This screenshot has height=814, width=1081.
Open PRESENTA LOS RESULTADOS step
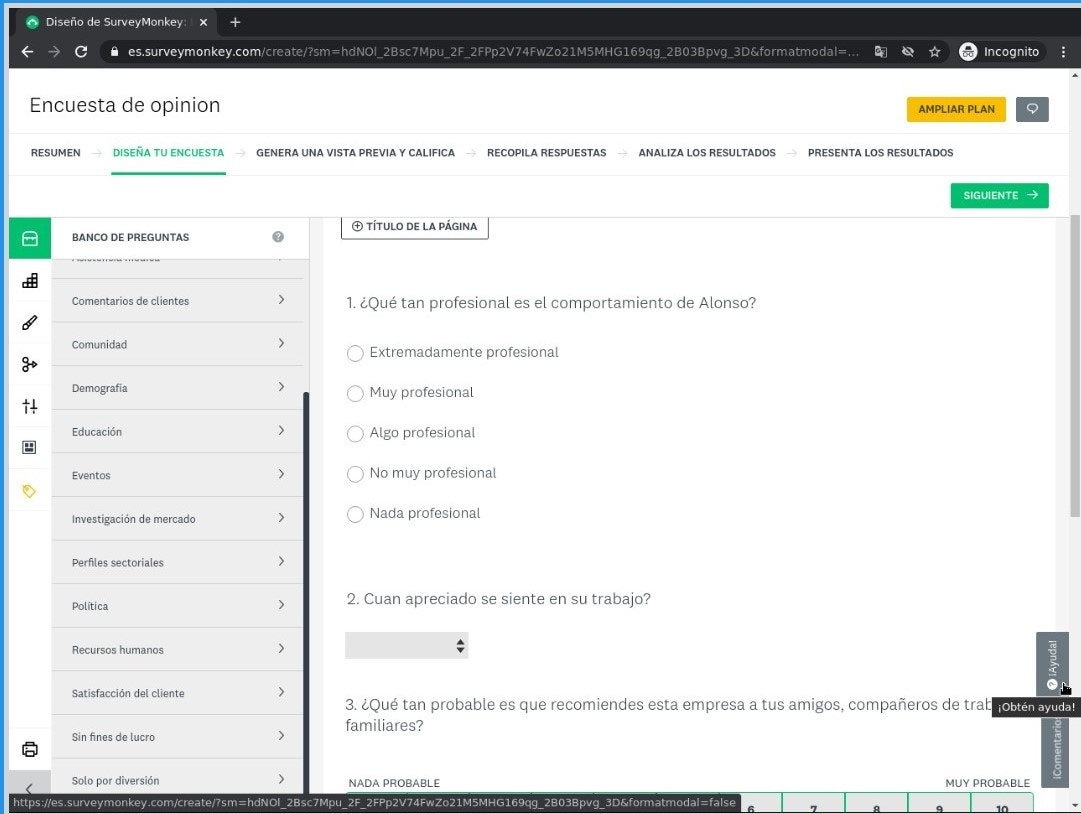(x=880, y=153)
